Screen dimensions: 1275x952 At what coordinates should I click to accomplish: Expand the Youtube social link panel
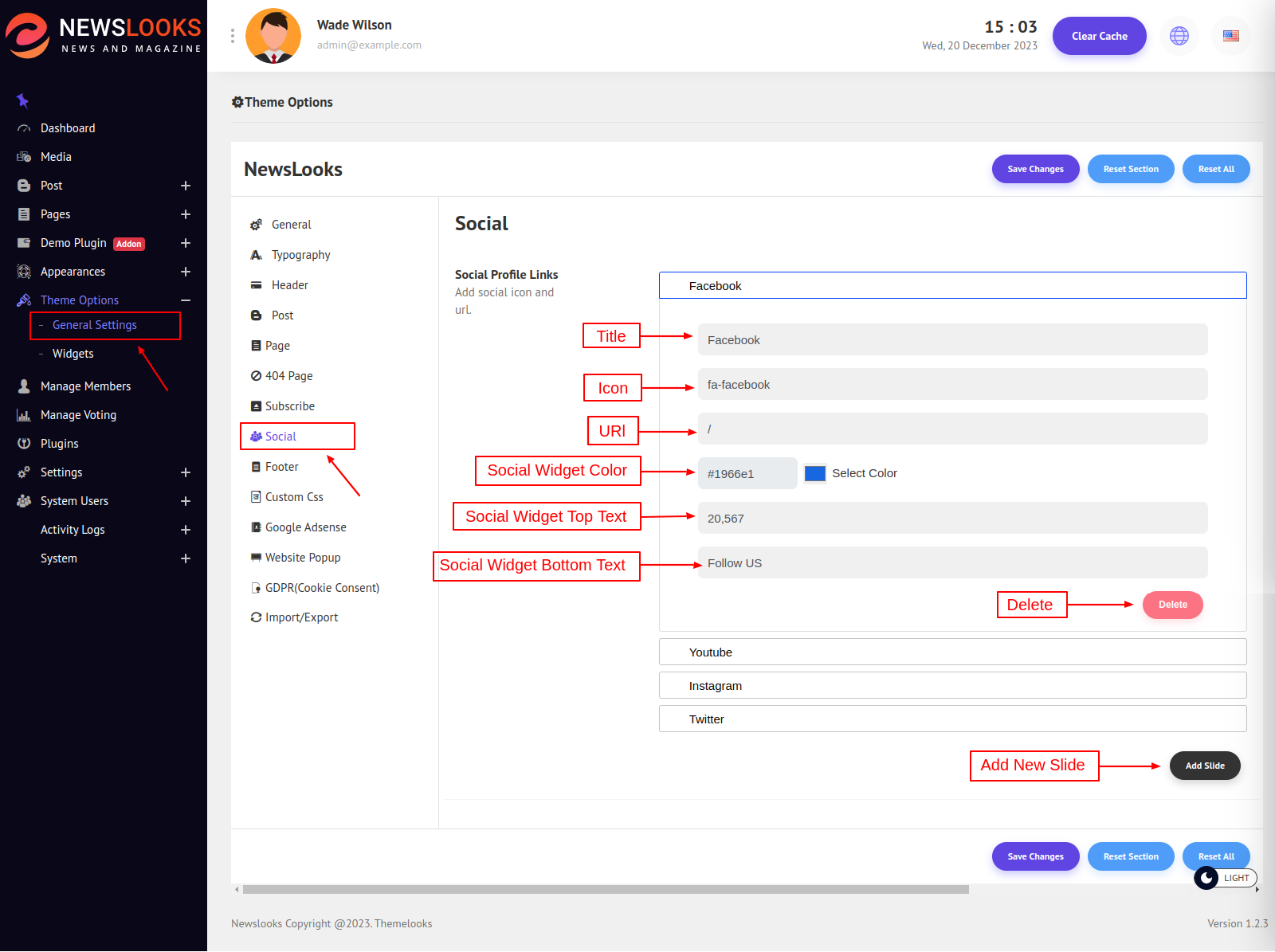pos(952,652)
